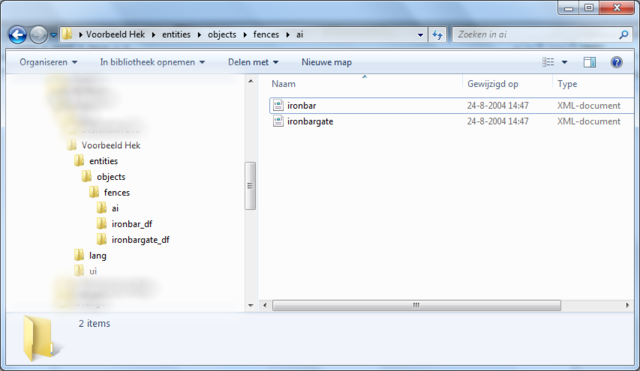Go back with the blue Back arrow
The height and width of the screenshot is (371, 640).
click(x=17, y=35)
